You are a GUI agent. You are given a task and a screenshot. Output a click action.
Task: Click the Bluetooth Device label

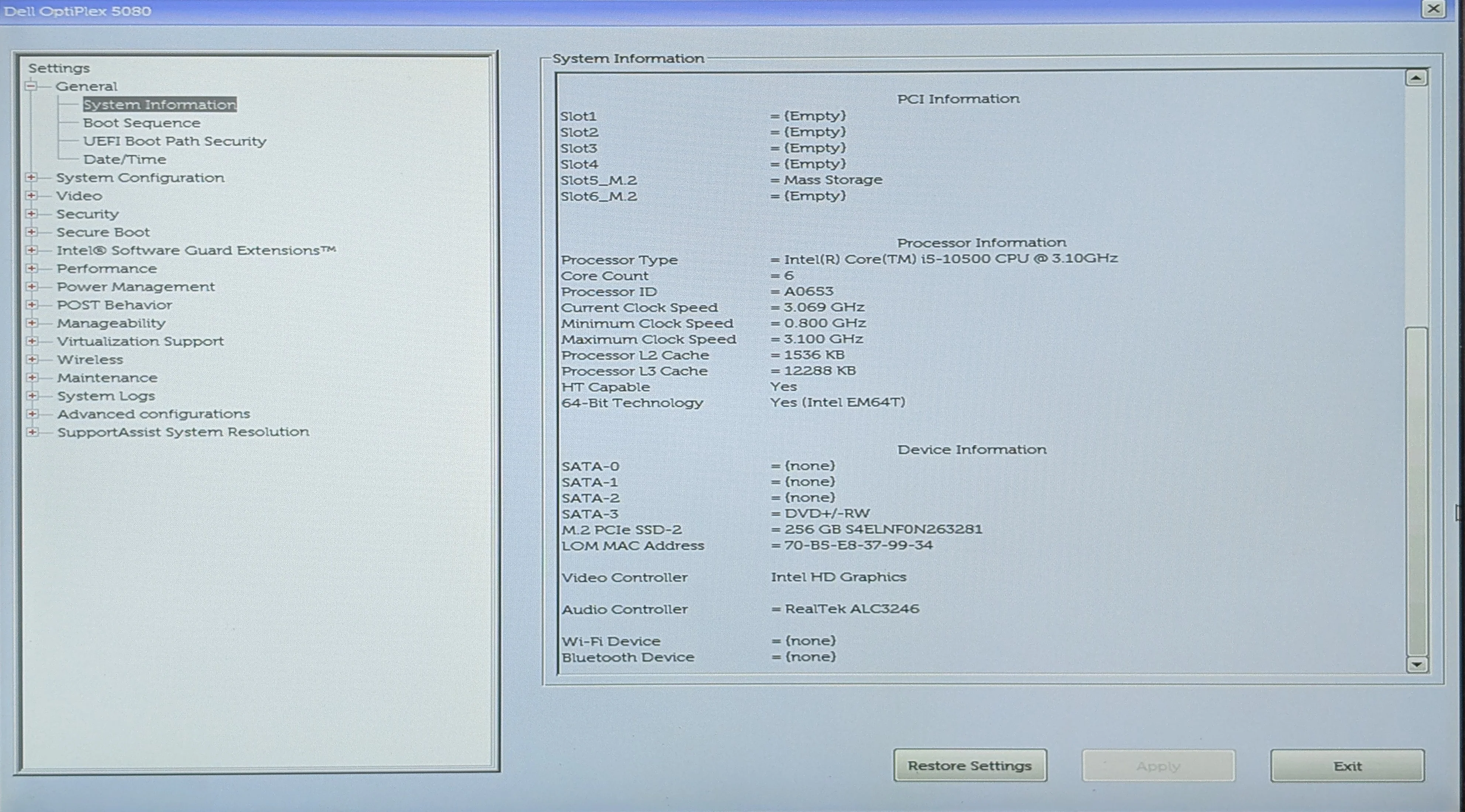click(628, 657)
